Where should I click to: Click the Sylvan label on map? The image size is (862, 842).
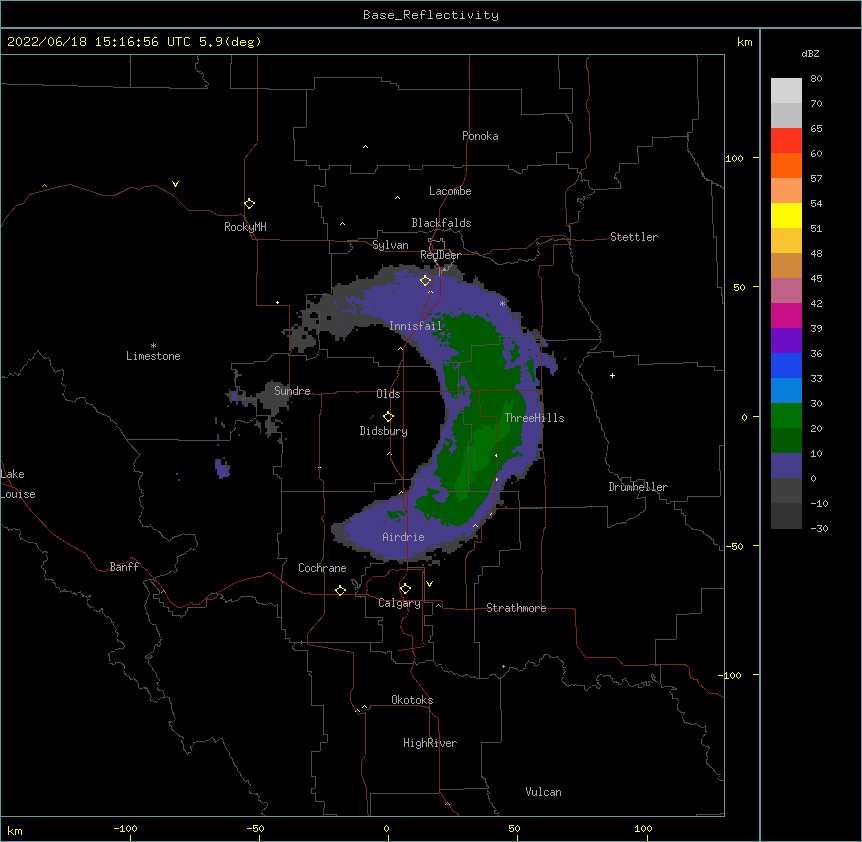(x=390, y=245)
